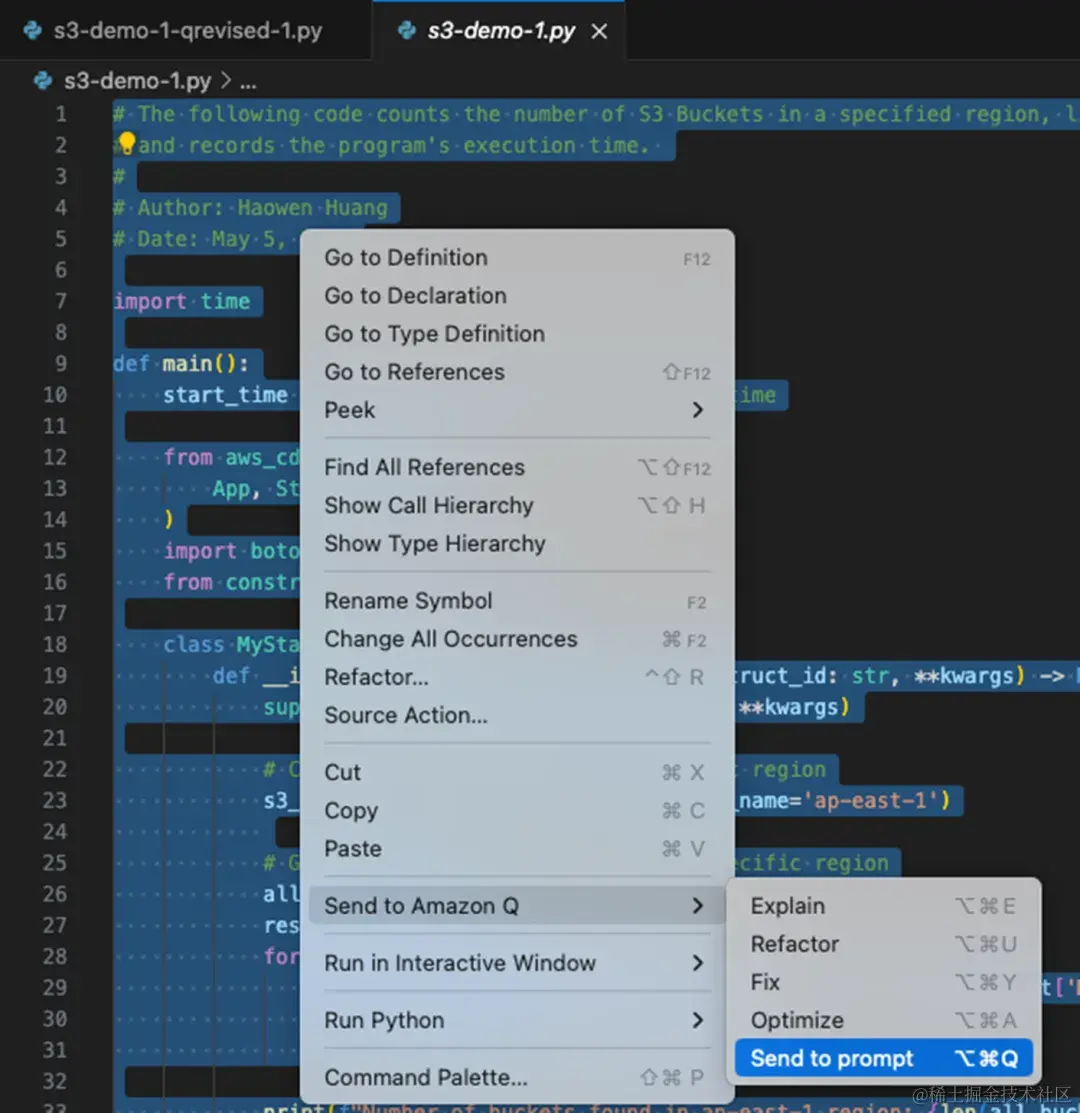Choose Refactor in Amazon Q submenu
1080x1113 pixels.
coord(883,944)
